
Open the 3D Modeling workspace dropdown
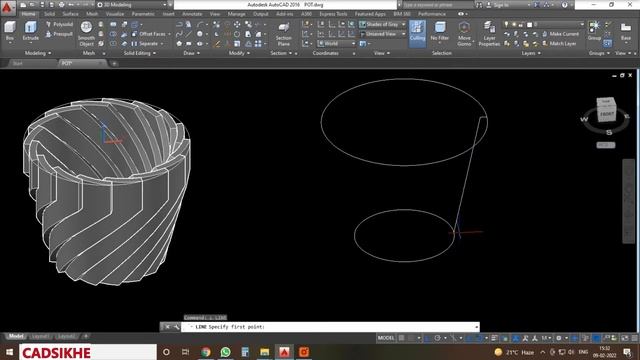tap(132, 5)
